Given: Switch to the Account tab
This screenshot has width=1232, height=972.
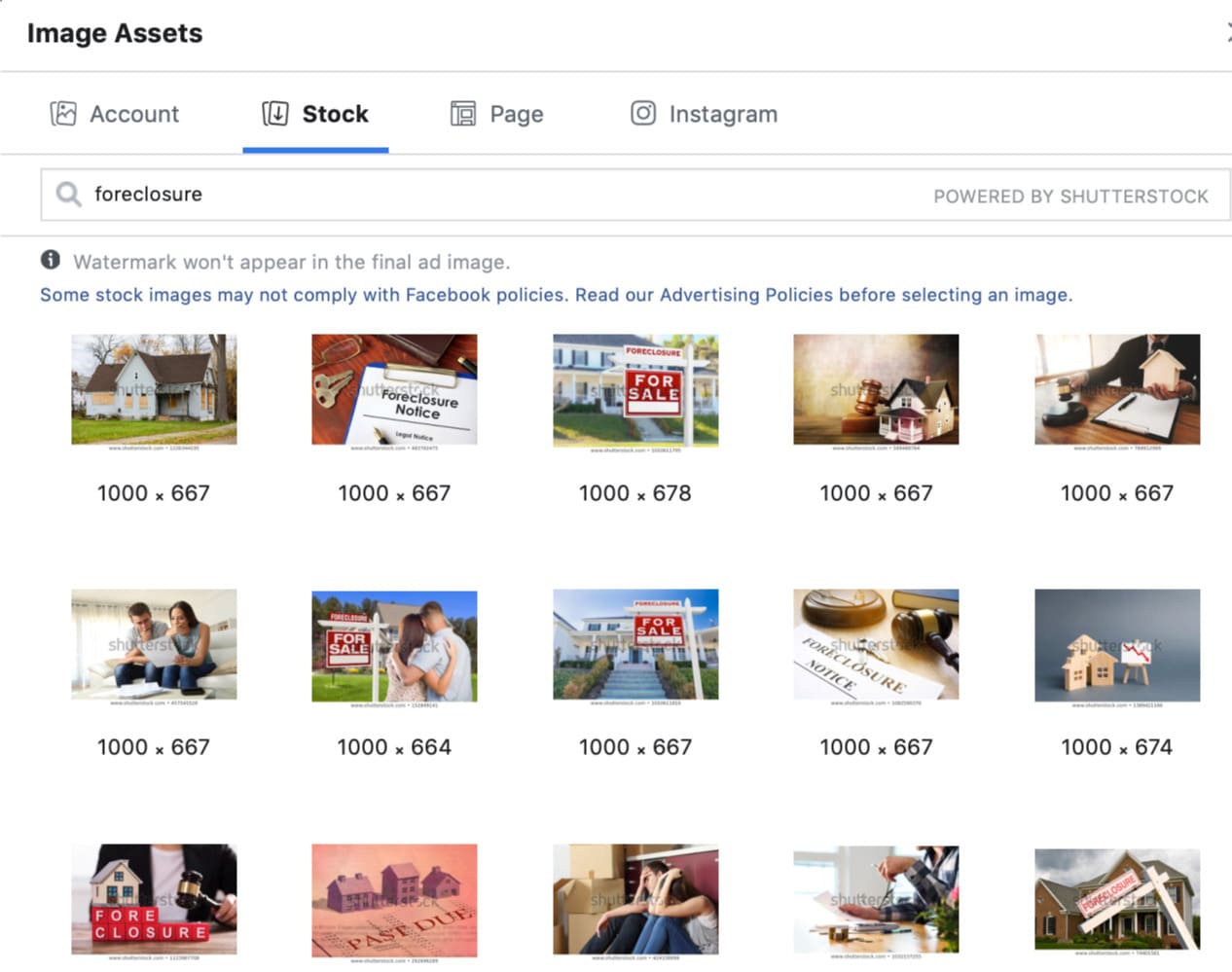Looking at the screenshot, I should click(x=133, y=113).
